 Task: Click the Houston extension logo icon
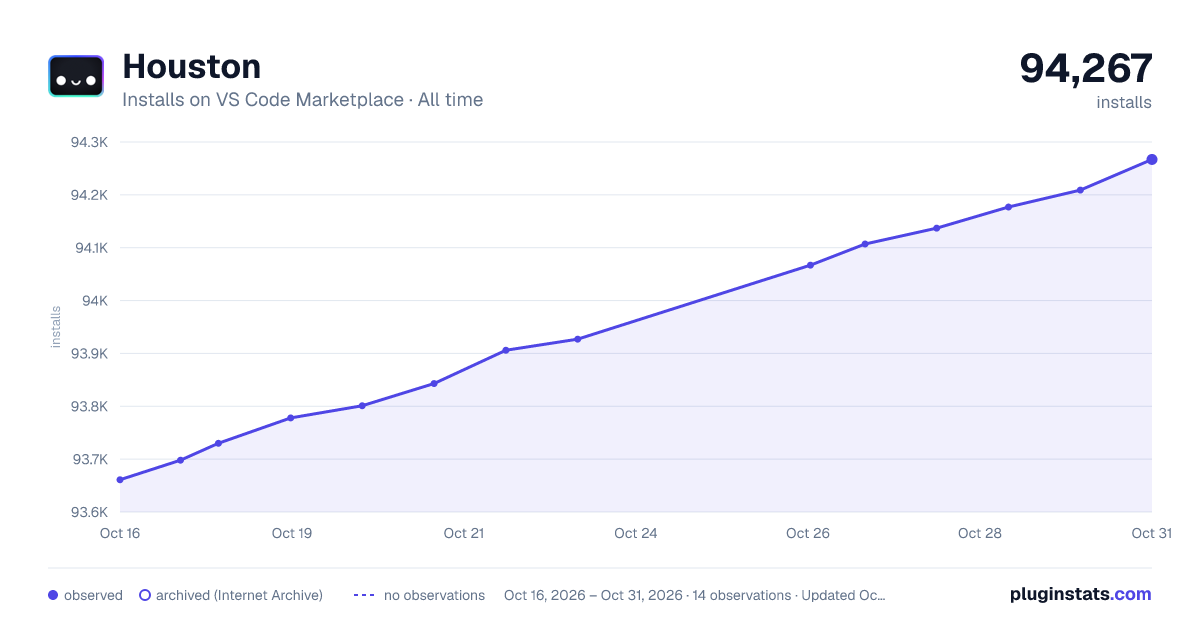click(76, 76)
